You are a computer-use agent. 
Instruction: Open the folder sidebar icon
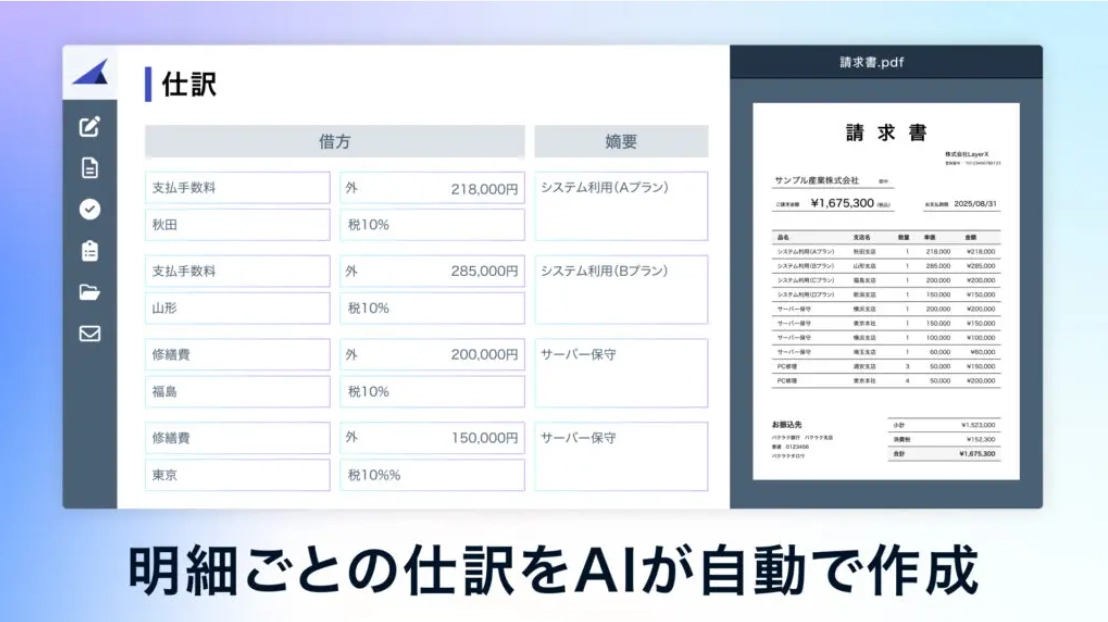pos(90,292)
